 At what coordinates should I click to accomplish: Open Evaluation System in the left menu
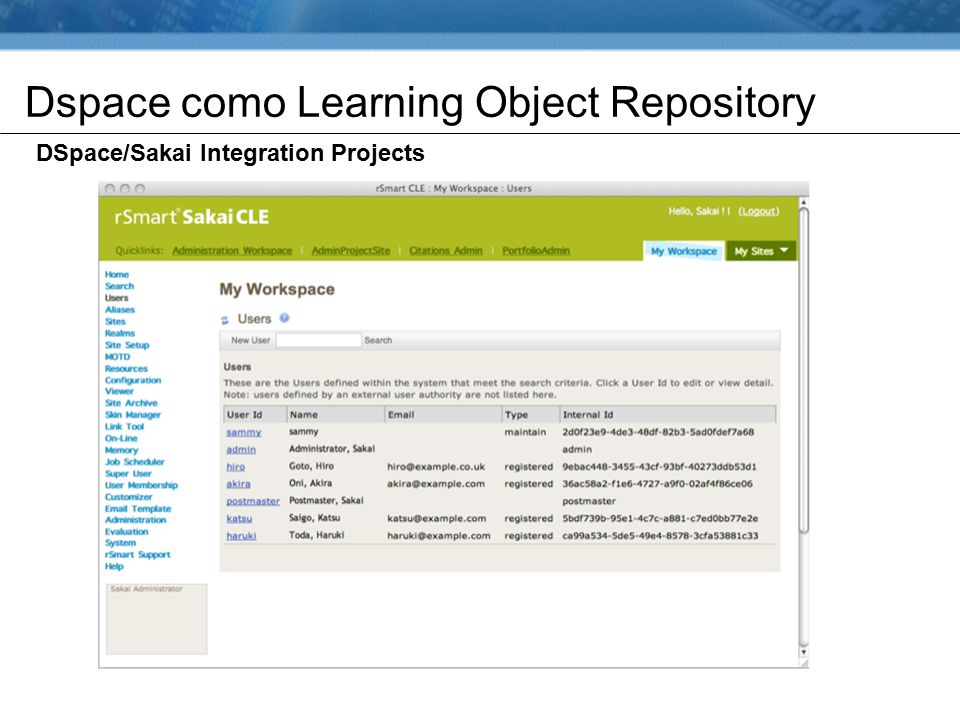point(127,537)
